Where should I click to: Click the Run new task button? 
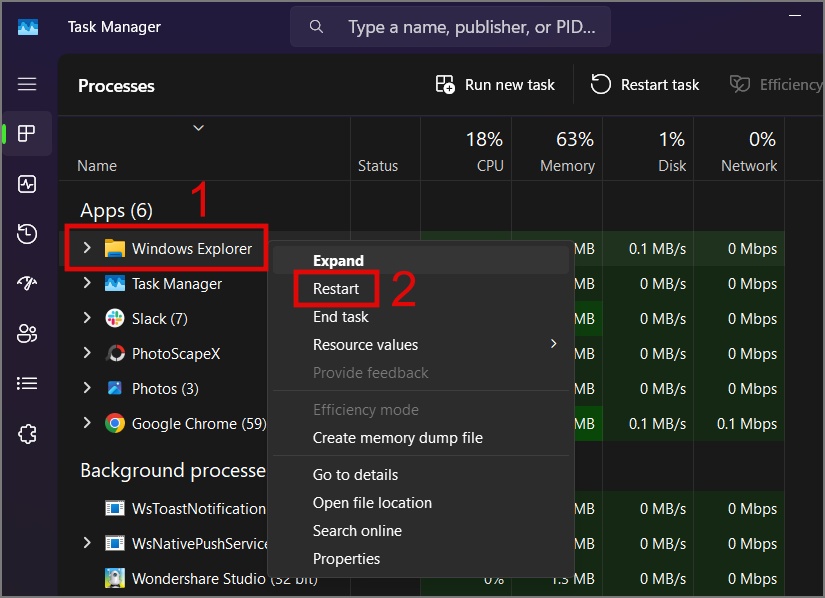pyautogui.click(x=494, y=84)
